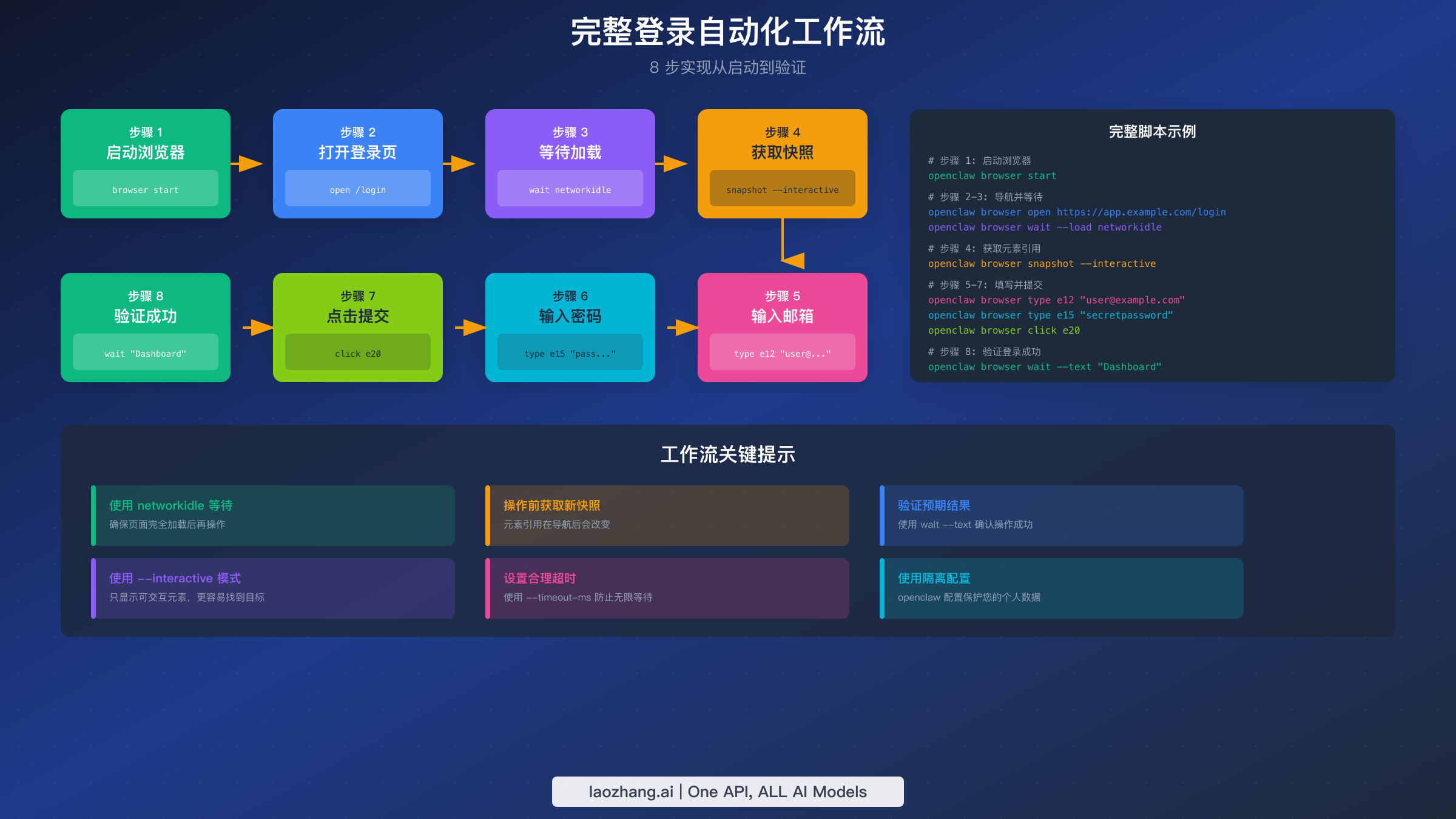The image size is (1456, 819).
Task: Select the 步骤 3 等待加载 card
Action: click(x=570, y=146)
